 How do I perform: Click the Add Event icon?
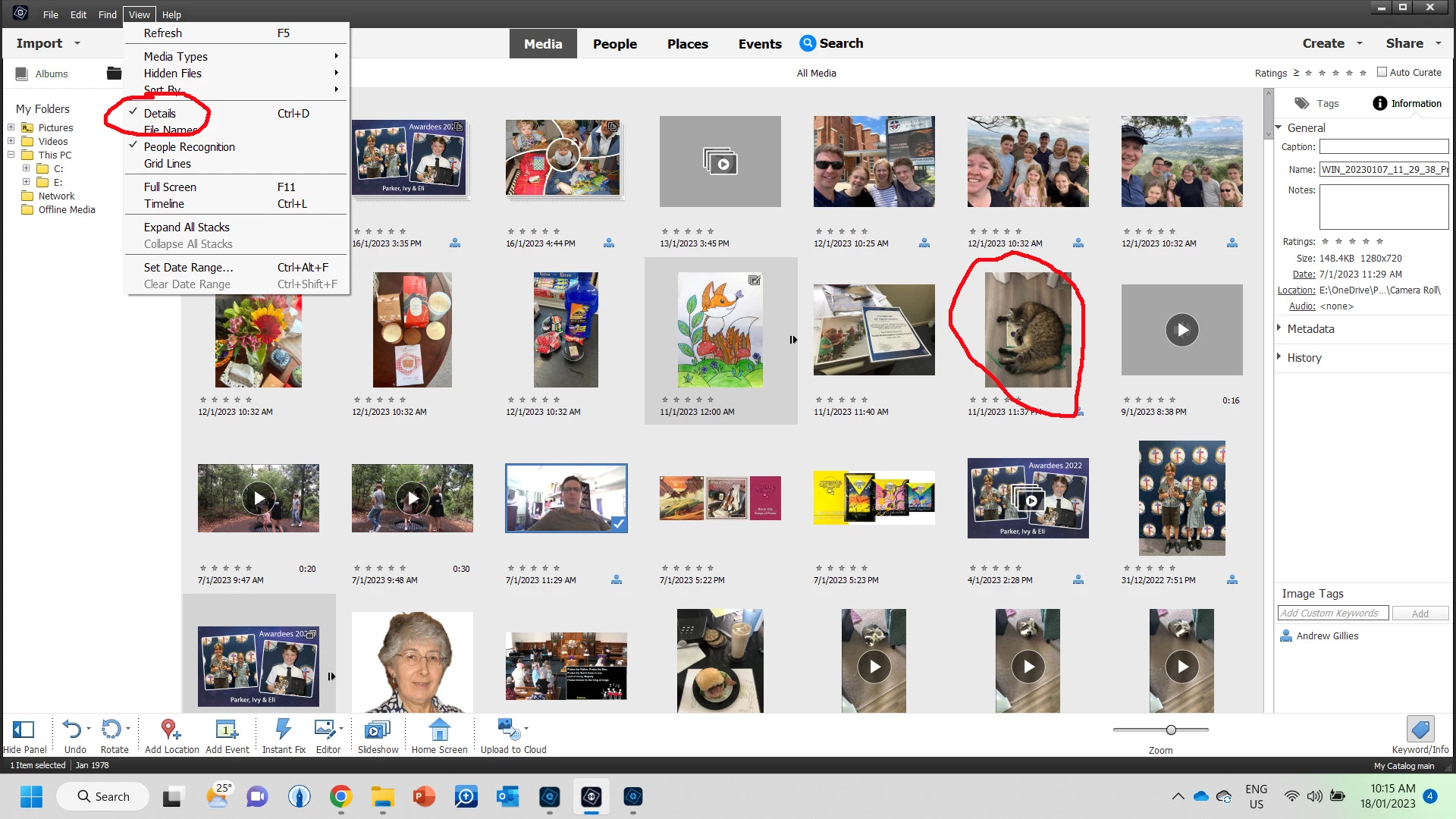[226, 730]
